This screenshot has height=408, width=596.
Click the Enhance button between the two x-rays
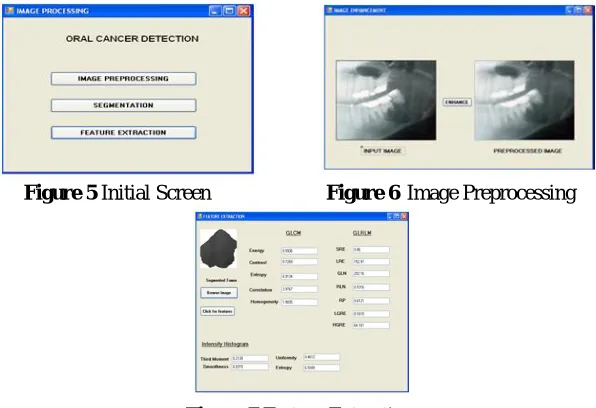click(457, 102)
